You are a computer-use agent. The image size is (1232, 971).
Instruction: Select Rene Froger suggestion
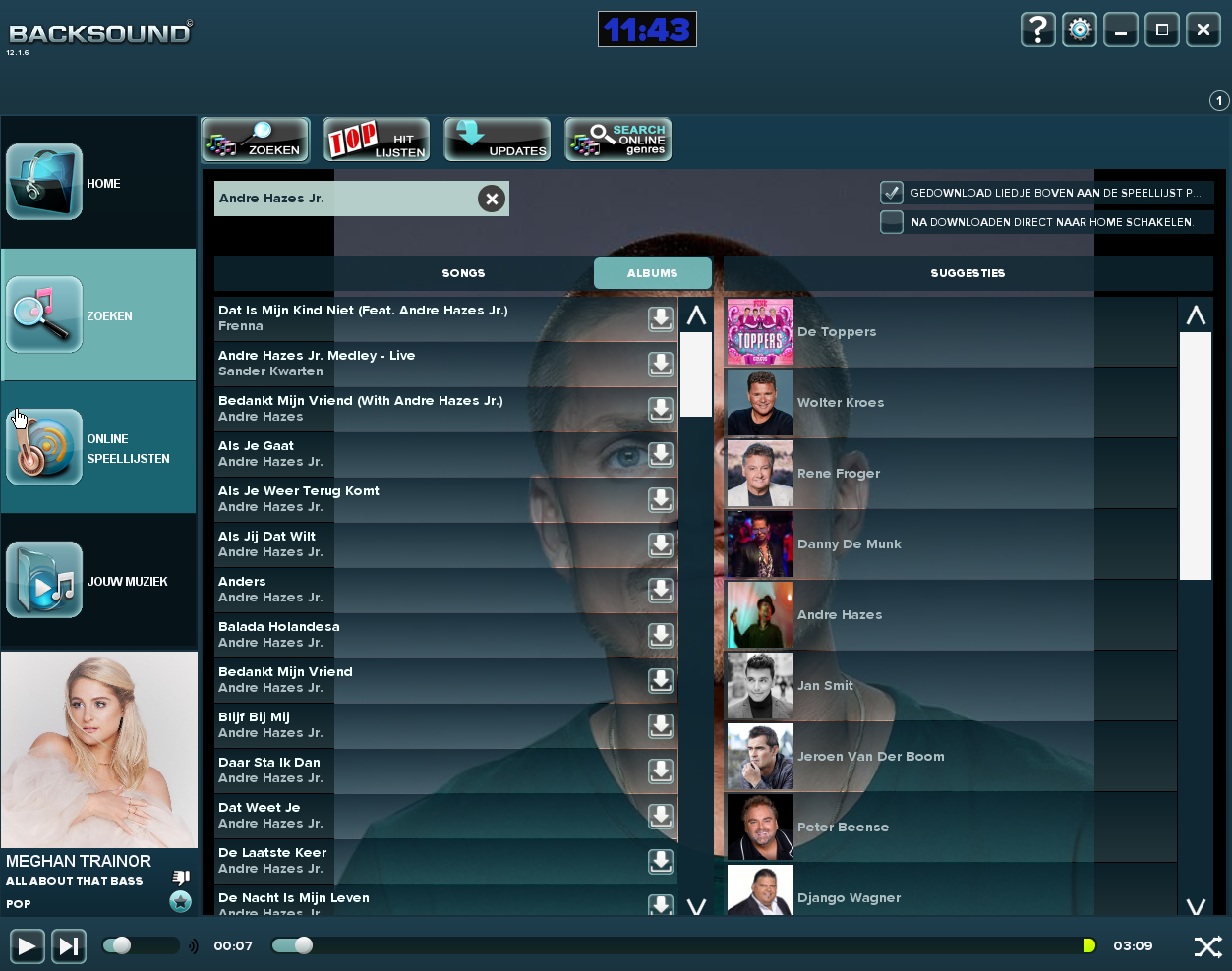click(x=951, y=474)
